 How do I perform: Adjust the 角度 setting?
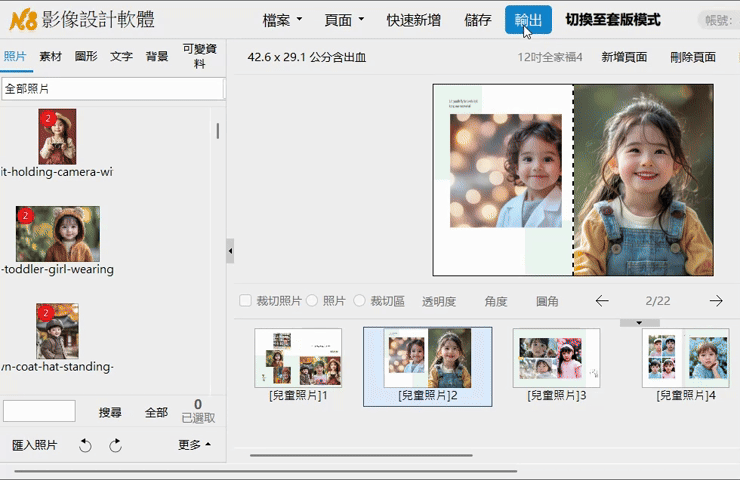(496, 302)
